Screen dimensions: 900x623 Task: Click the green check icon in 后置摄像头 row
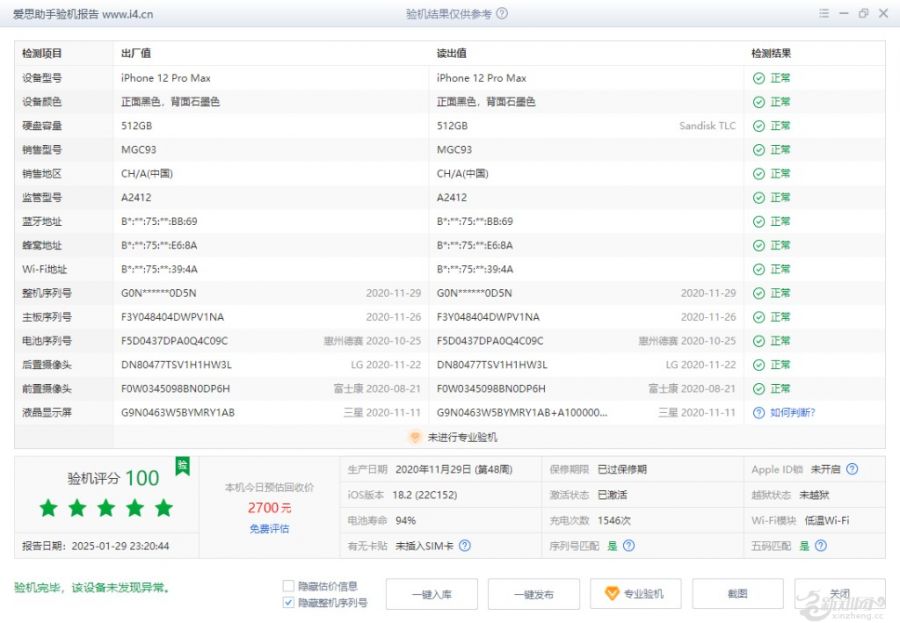click(x=759, y=365)
